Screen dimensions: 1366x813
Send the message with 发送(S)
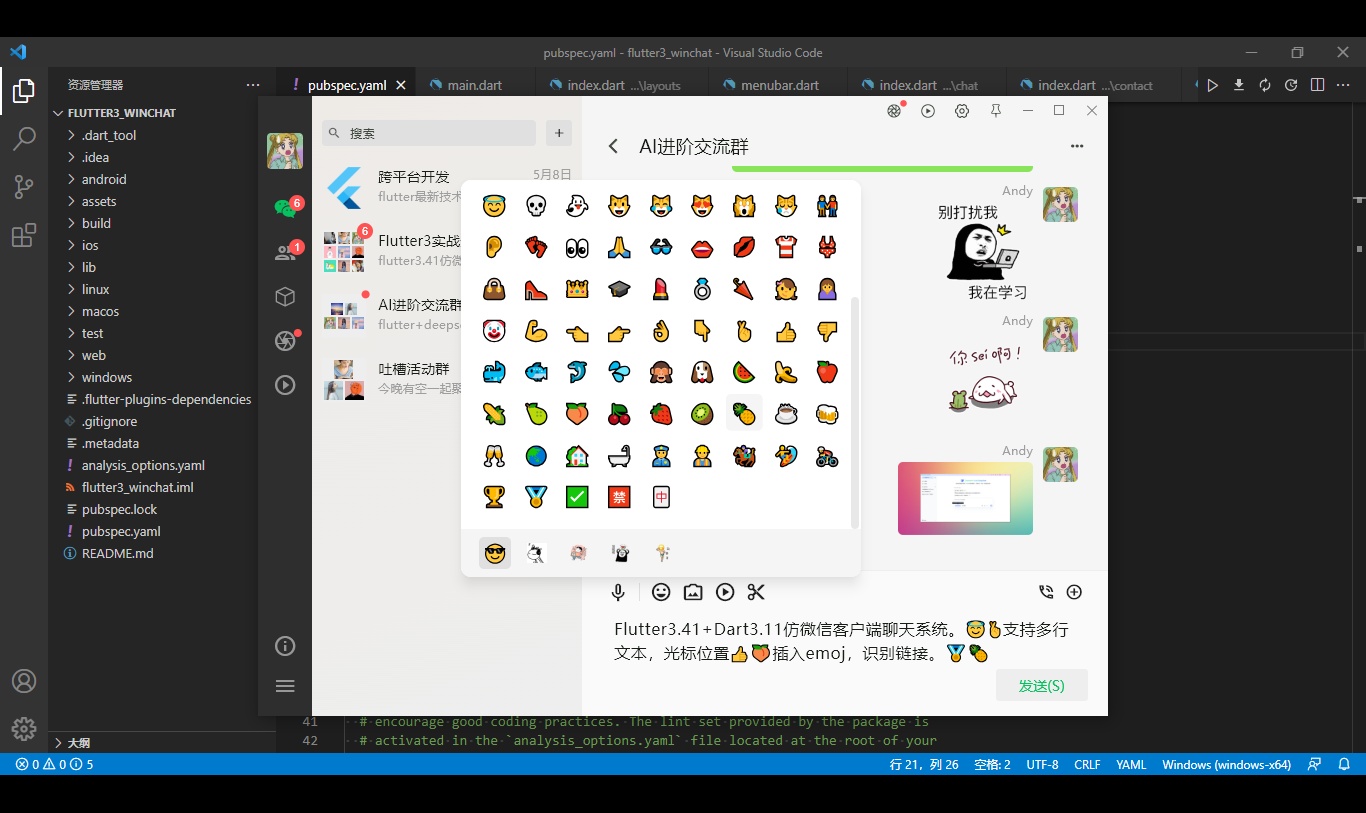coord(1041,686)
